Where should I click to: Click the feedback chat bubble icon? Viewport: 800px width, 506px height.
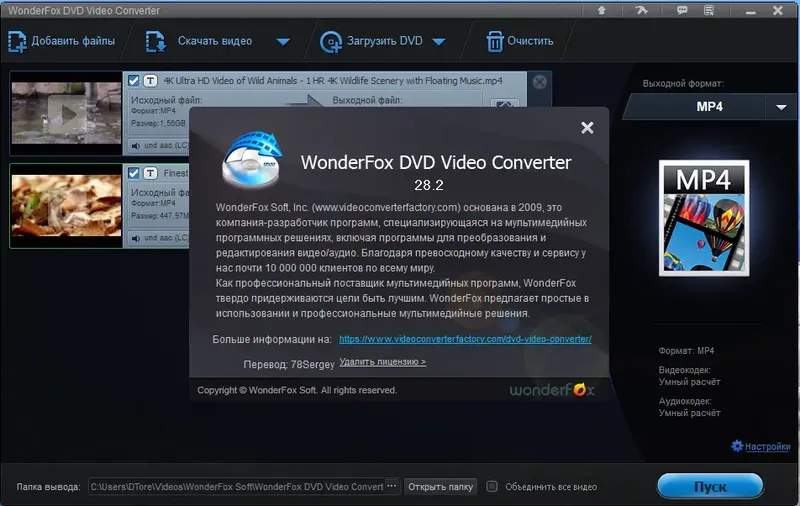pyautogui.click(x=682, y=10)
